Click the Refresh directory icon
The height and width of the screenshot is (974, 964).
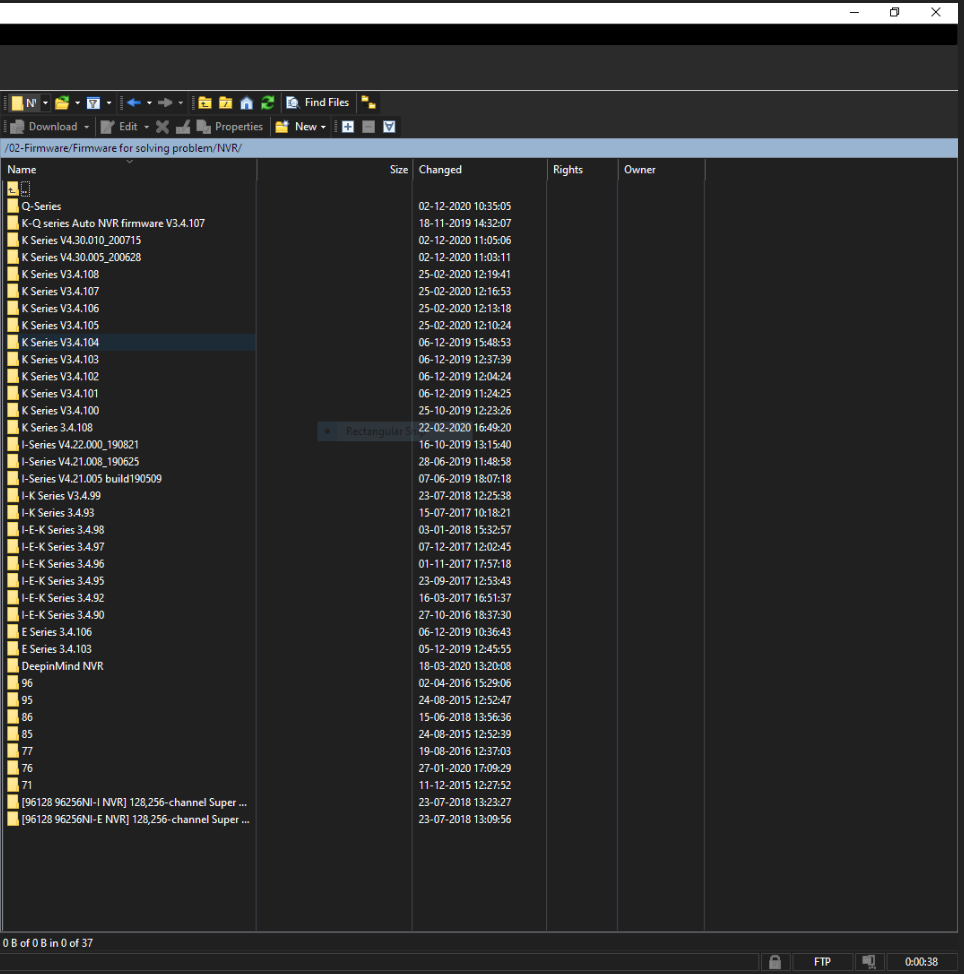267,103
